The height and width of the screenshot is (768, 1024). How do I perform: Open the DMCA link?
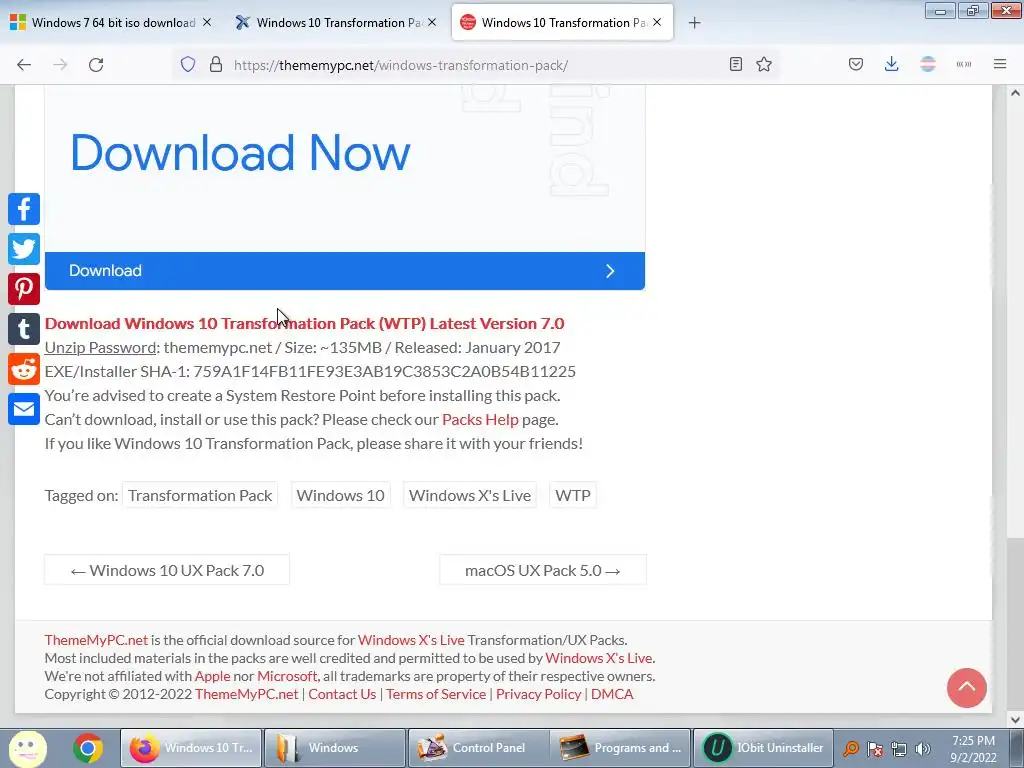612,694
